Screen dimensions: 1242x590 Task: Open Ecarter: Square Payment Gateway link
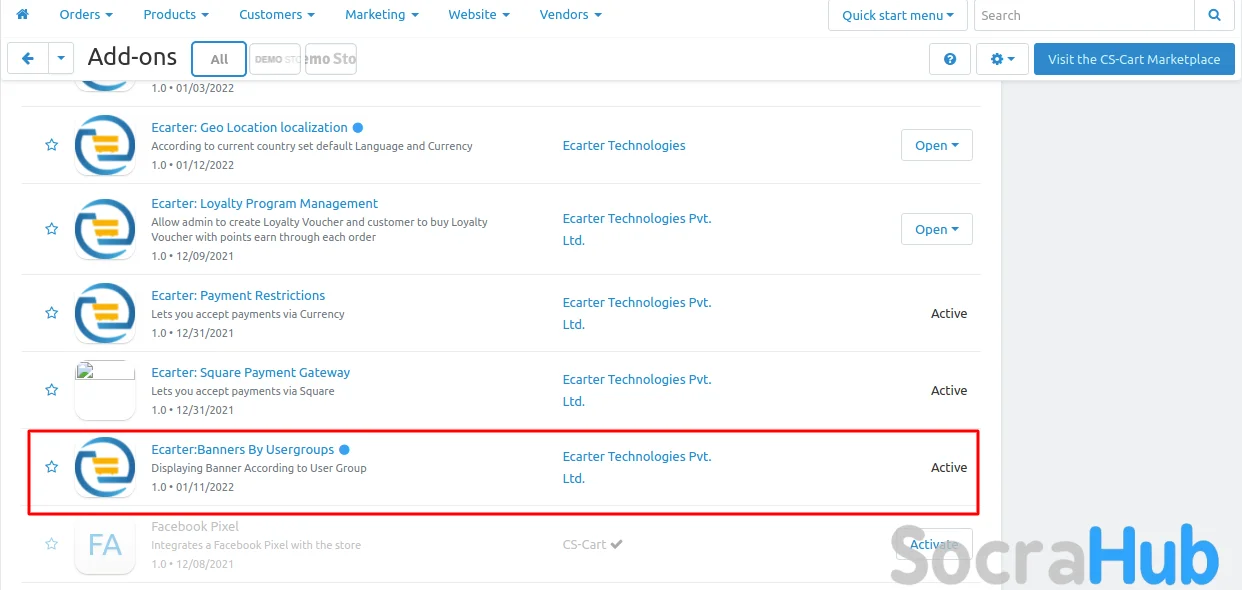tap(250, 372)
